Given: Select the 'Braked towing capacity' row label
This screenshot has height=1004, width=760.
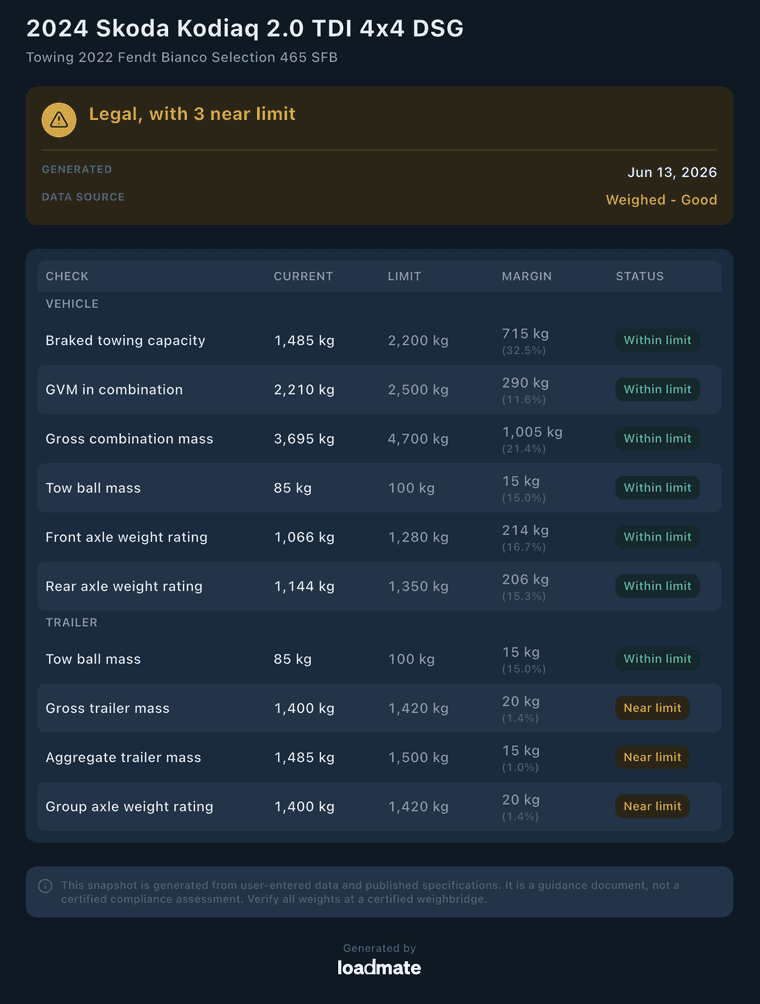Looking at the screenshot, I should point(125,341).
